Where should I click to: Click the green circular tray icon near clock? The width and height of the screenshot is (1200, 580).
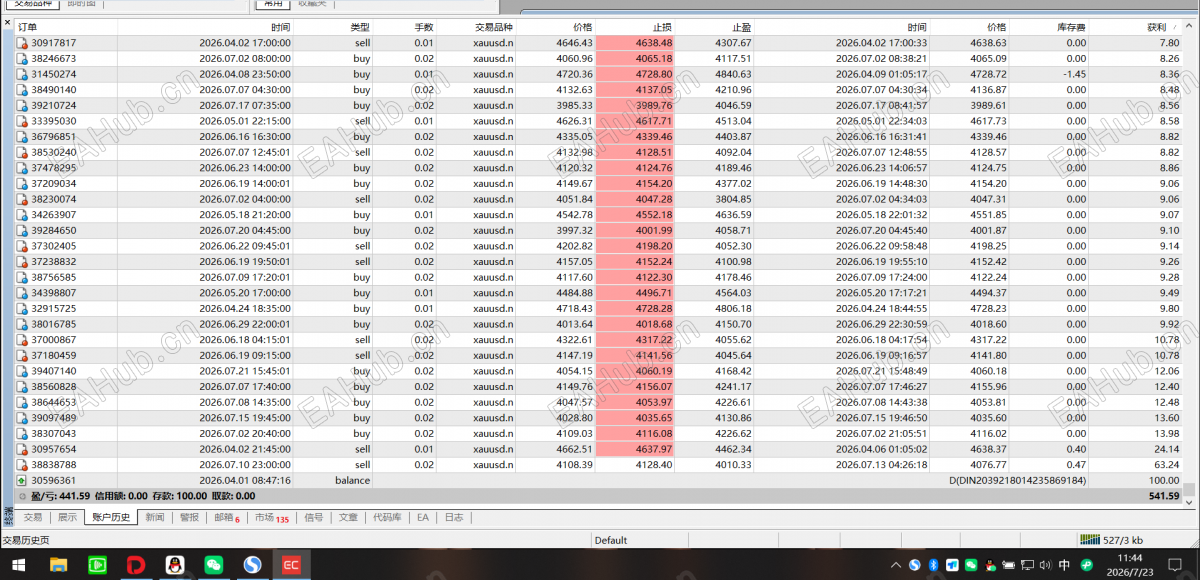coord(1086,565)
